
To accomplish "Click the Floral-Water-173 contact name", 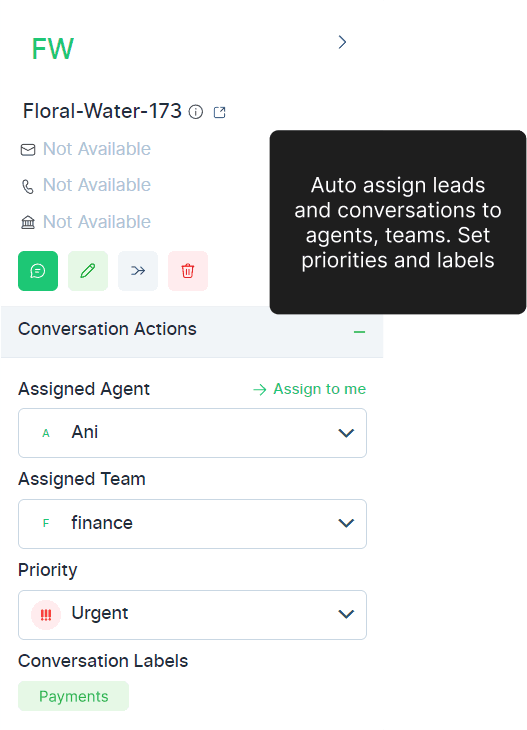I will [x=102, y=111].
